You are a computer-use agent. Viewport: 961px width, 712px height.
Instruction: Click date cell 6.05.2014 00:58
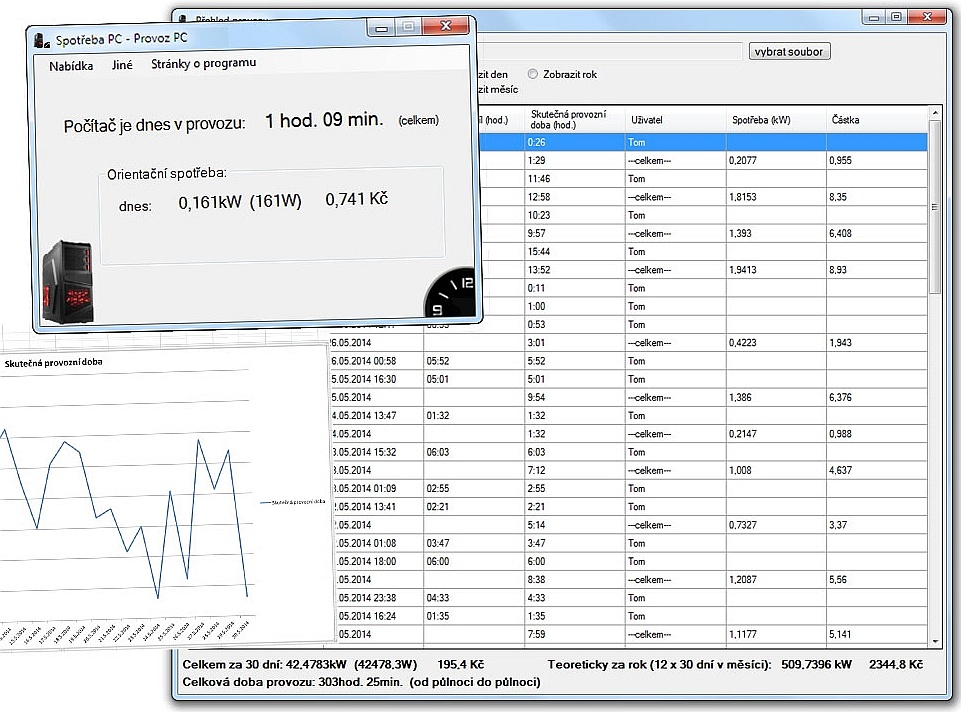(376, 362)
